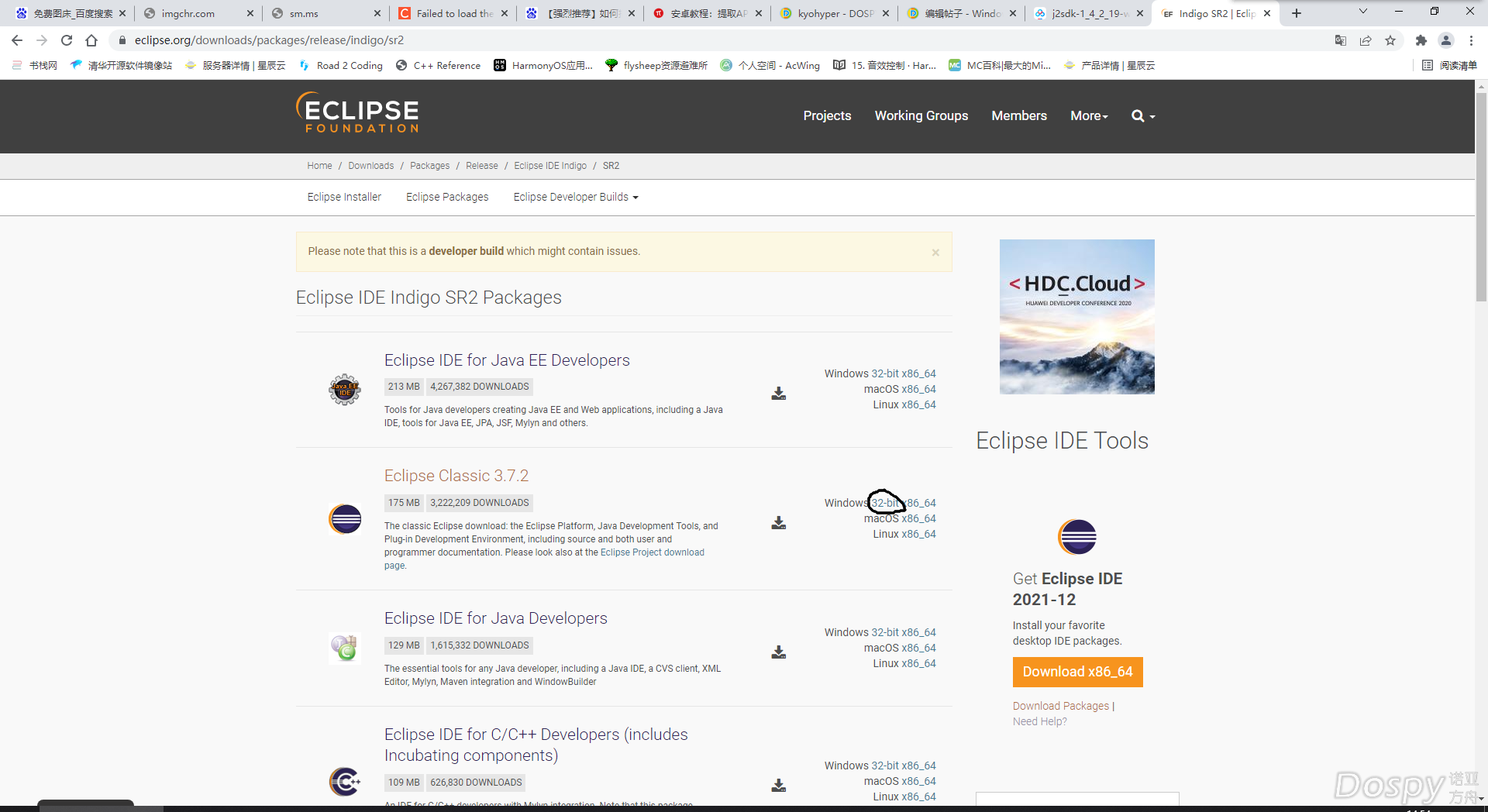
Task: Click download icon for Java Developers package
Action: (x=779, y=652)
